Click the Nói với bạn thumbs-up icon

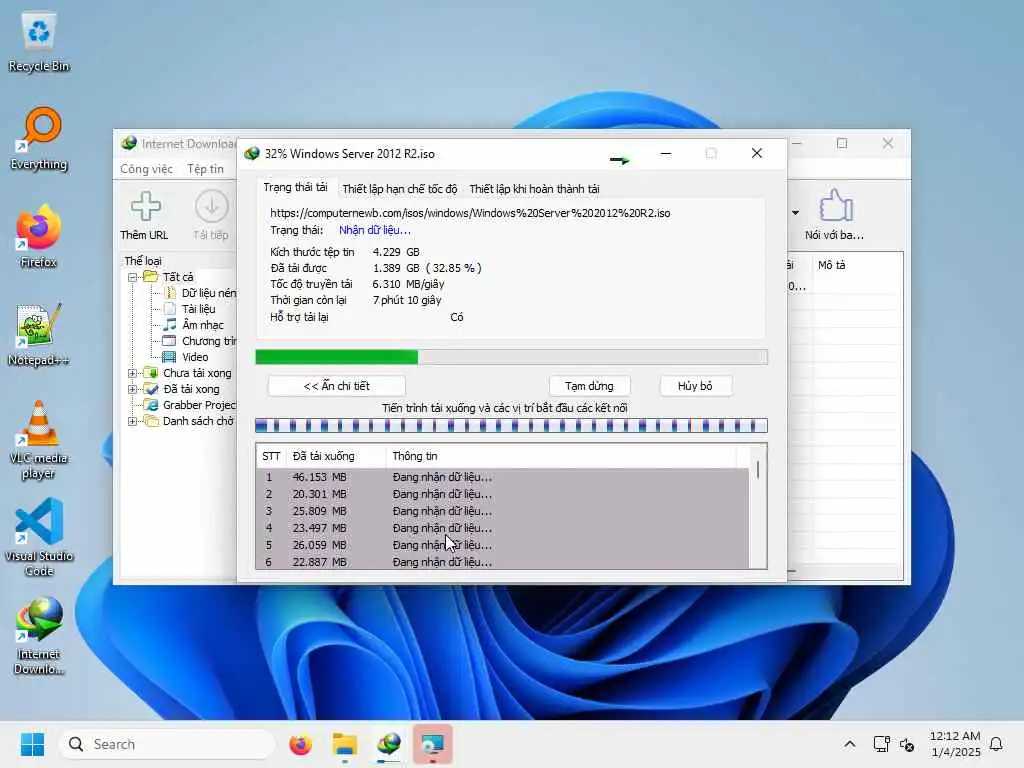(835, 216)
